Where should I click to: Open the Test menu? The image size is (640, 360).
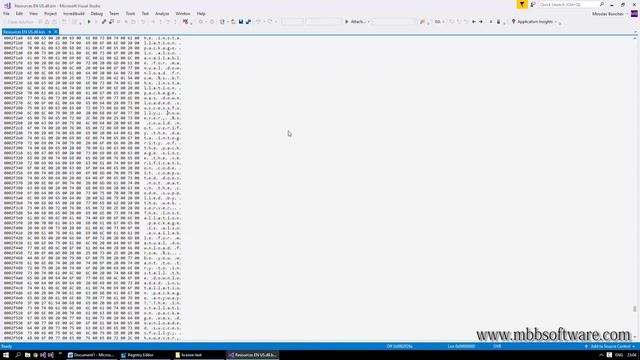[x=145, y=13]
